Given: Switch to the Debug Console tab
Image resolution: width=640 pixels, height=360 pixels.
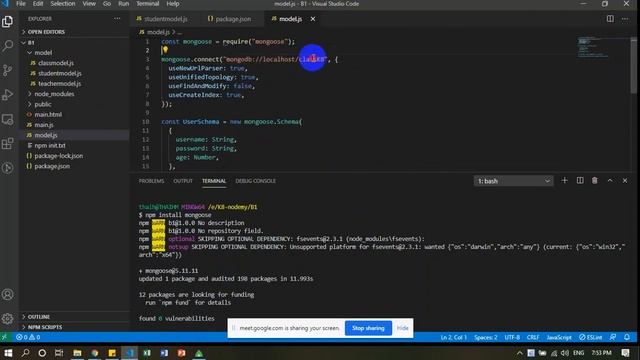Looking at the screenshot, I should 256,181.
